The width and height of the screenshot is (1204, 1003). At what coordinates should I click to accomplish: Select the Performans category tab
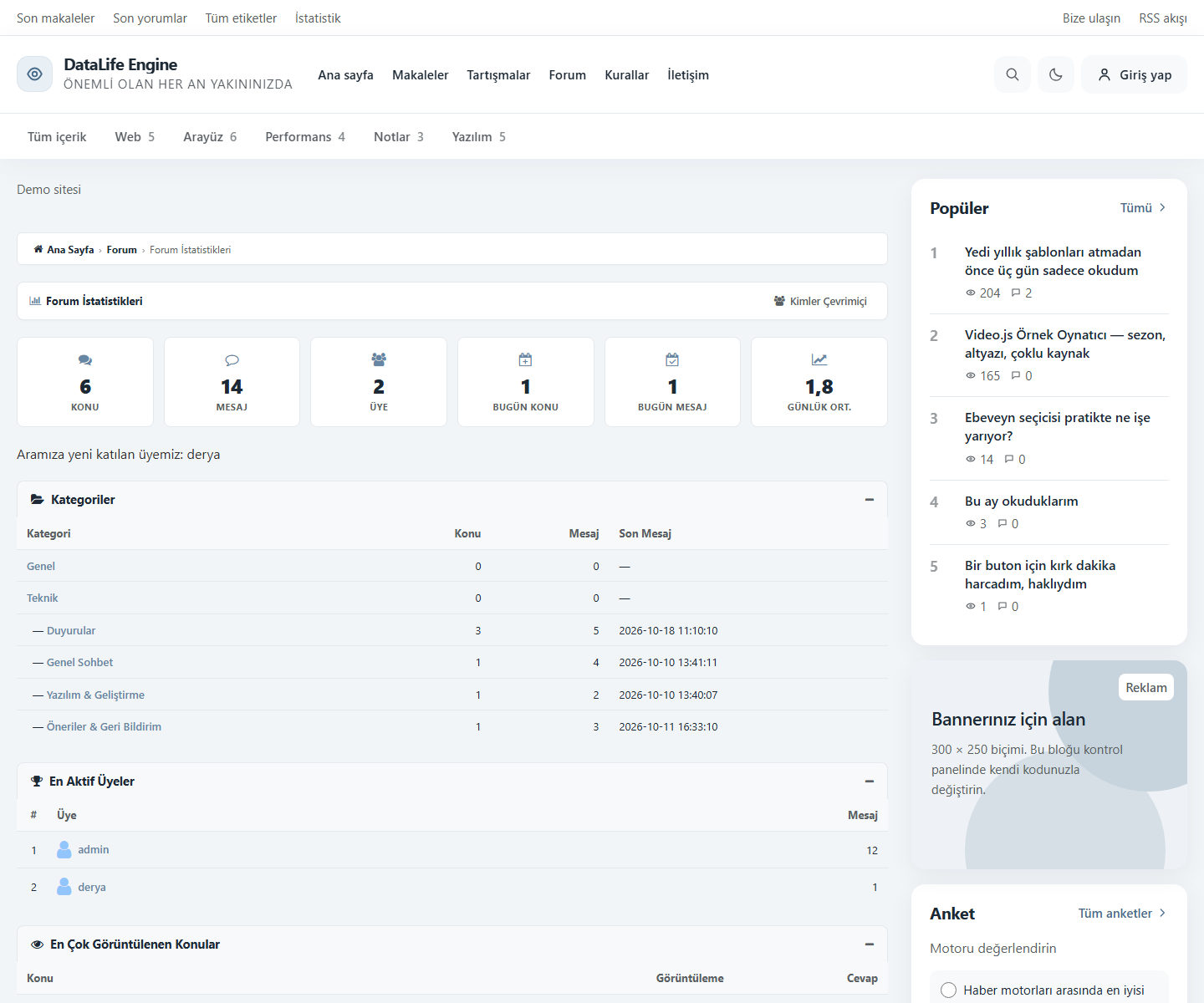pos(305,136)
